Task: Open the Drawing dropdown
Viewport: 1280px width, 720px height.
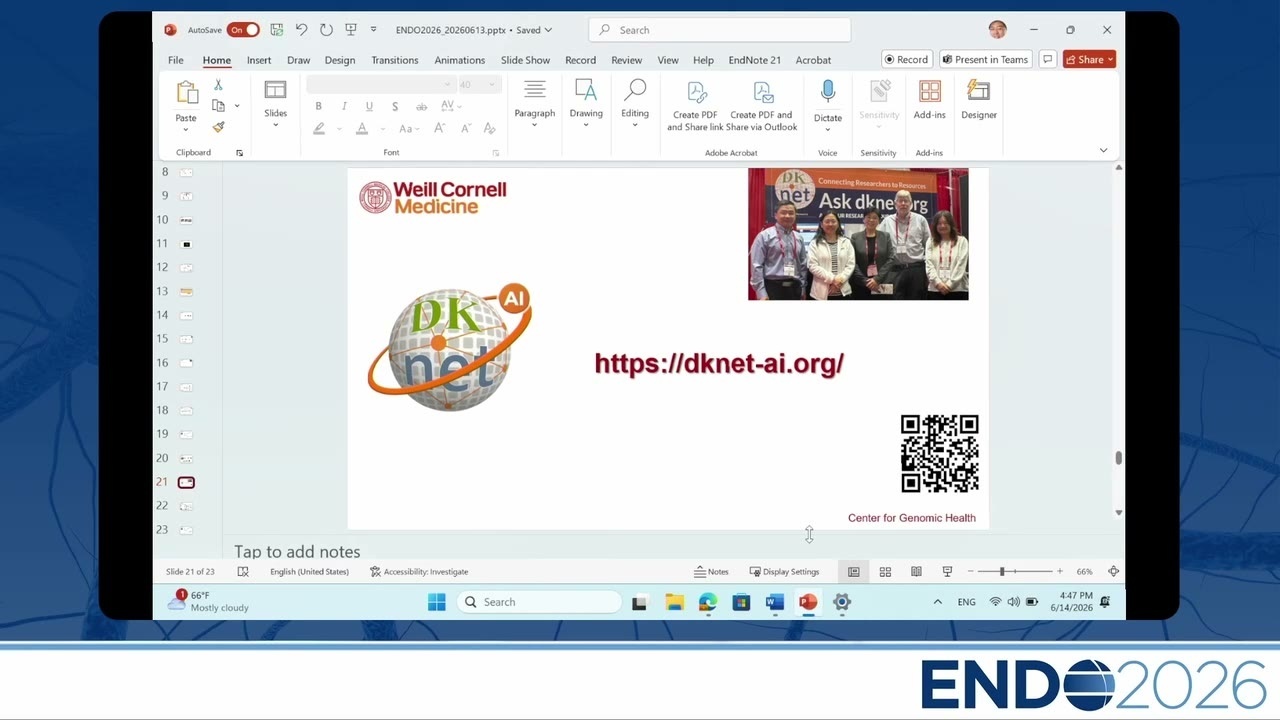Action: point(586,103)
